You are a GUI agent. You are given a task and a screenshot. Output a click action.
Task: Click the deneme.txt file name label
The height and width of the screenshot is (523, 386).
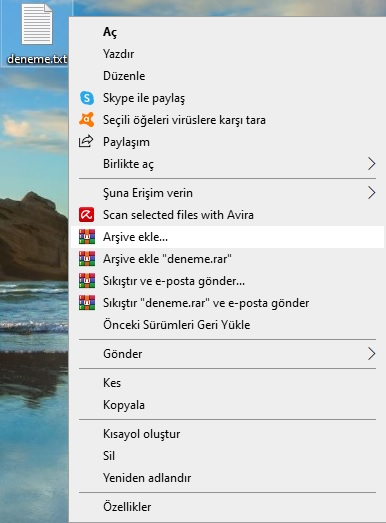point(37,59)
